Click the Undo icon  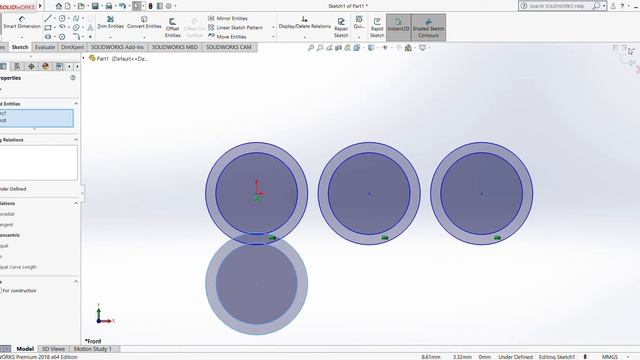click(122, 6)
